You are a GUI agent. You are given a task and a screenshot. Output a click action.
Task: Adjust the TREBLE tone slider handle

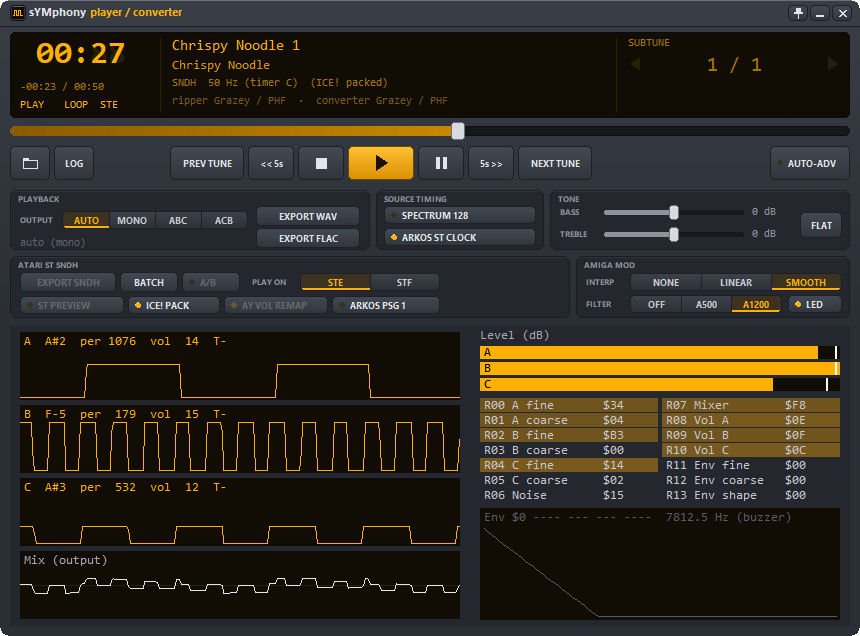pyautogui.click(x=674, y=234)
